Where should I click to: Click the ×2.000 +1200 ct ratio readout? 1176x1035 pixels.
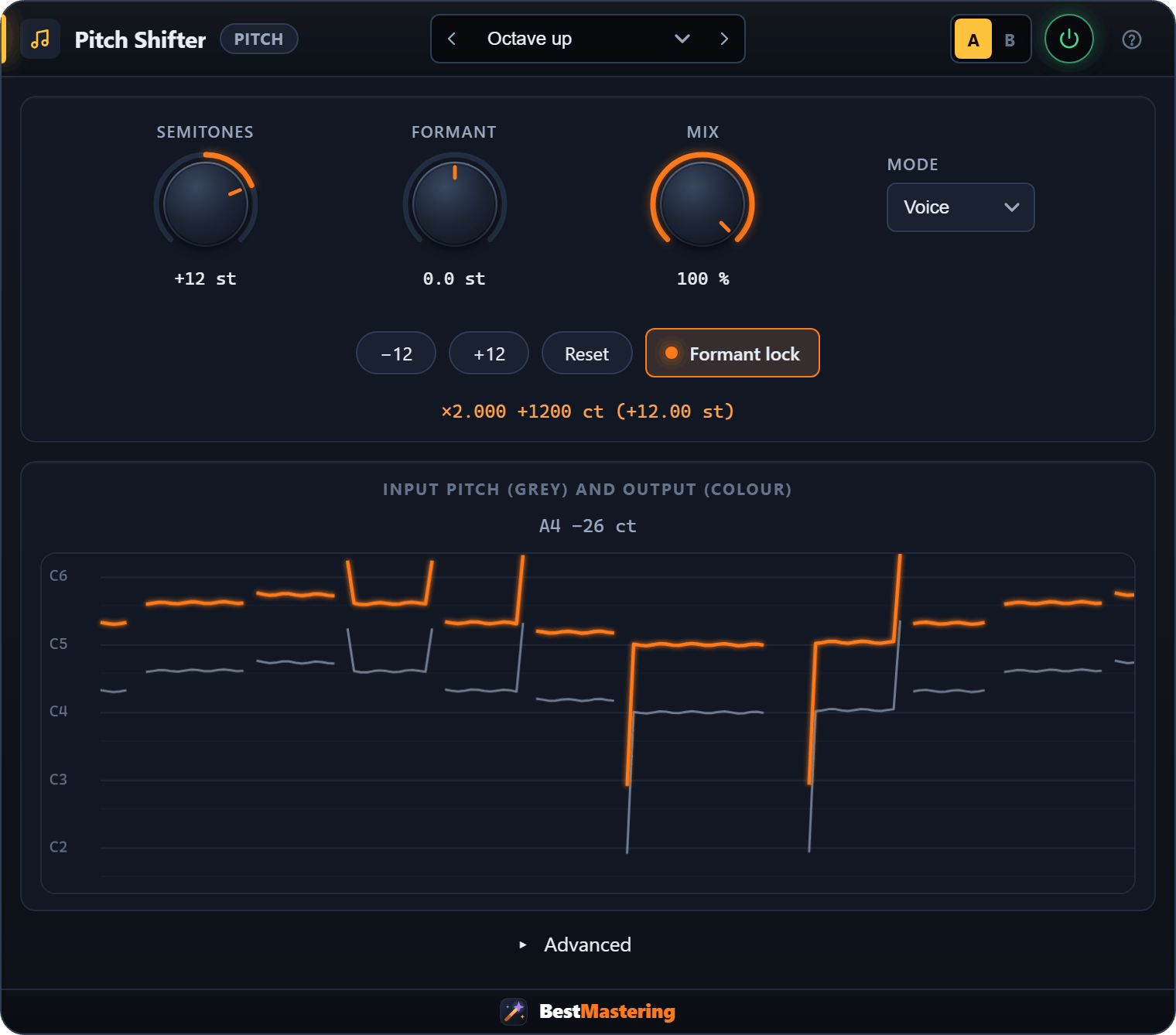tap(587, 411)
